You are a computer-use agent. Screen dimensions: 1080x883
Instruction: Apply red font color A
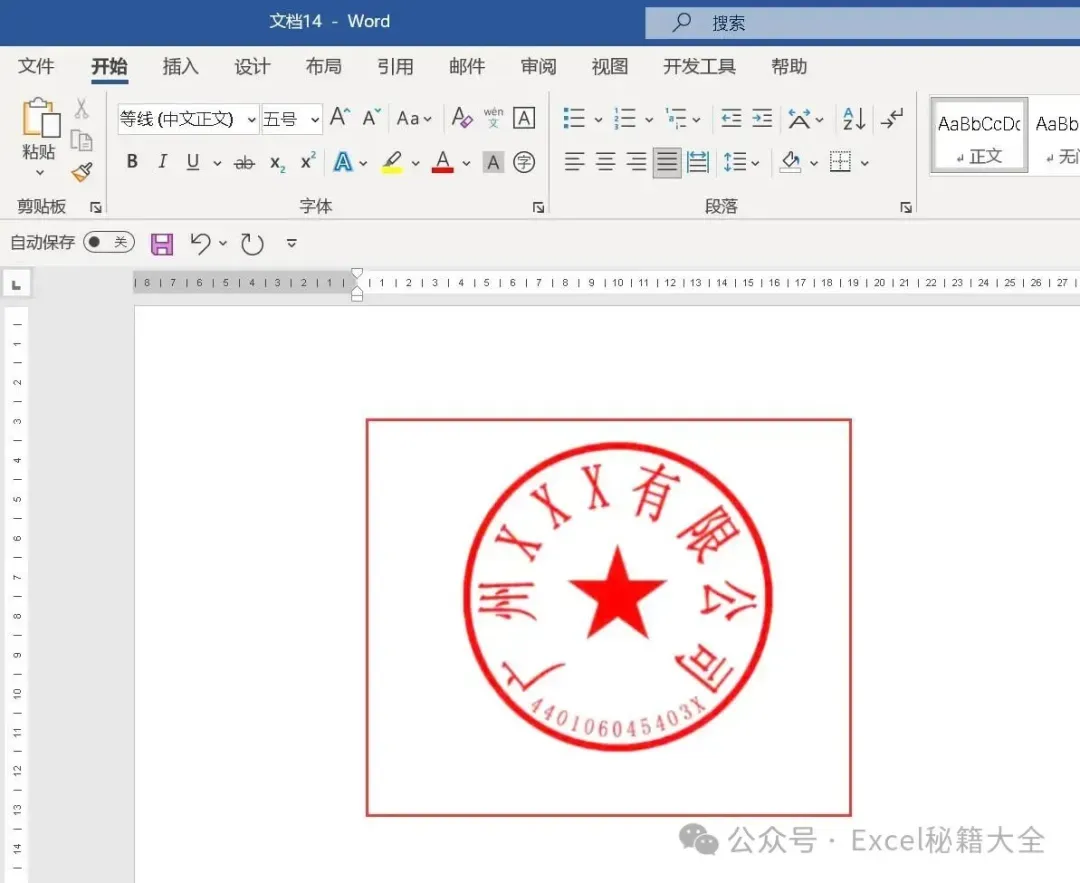click(x=442, y=163)
